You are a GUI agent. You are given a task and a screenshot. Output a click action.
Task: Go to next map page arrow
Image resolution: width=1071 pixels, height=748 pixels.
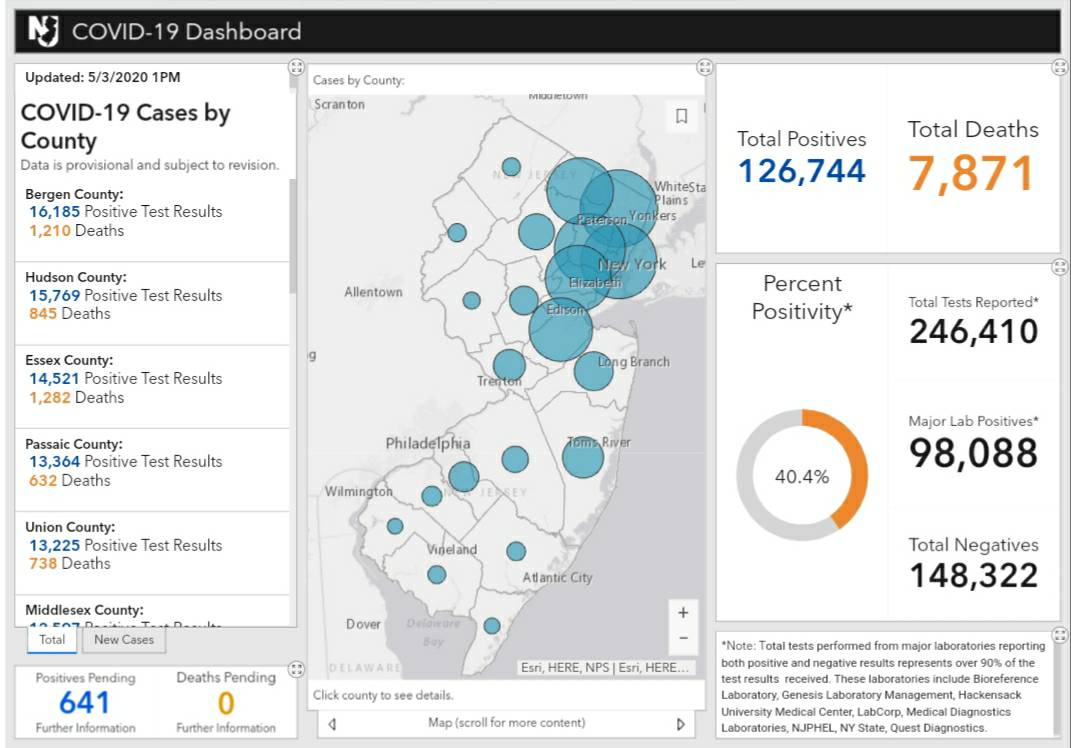680,724
